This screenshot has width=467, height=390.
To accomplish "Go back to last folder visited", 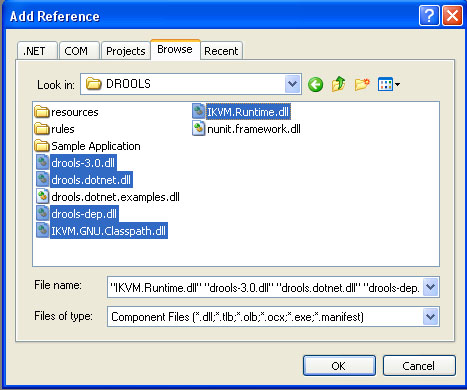I will pyautogui.click(x=315, y=84).
